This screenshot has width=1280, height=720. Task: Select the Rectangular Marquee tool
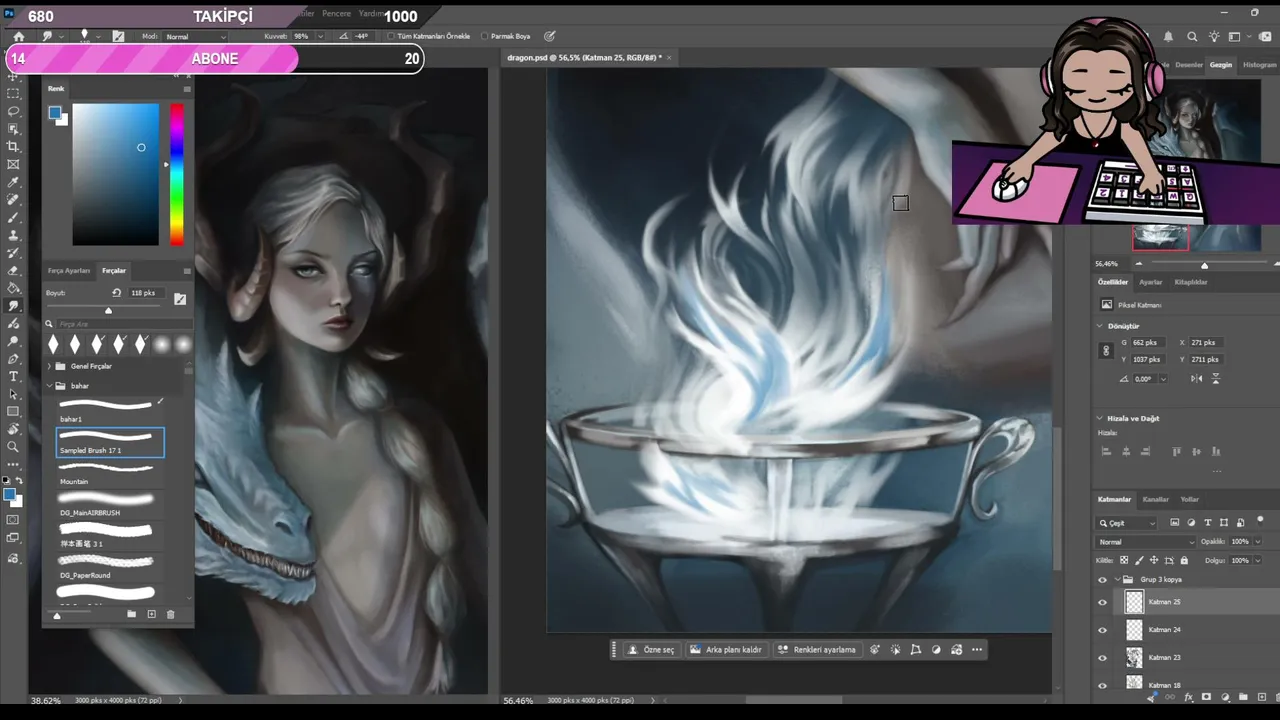[x=13, y=93]
